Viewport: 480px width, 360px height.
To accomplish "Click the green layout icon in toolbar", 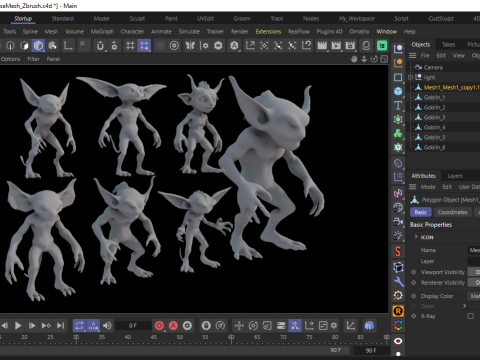I will coord(382,45).
